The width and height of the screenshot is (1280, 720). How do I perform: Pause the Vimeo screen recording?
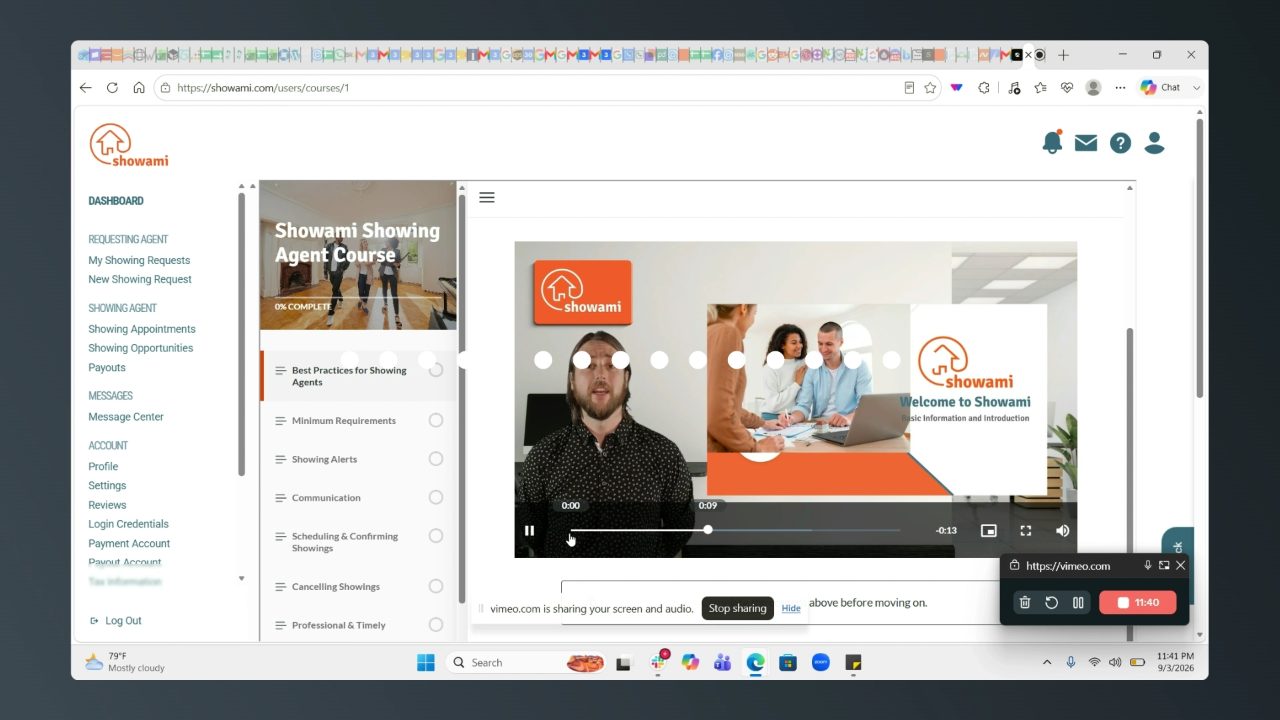1078,602
